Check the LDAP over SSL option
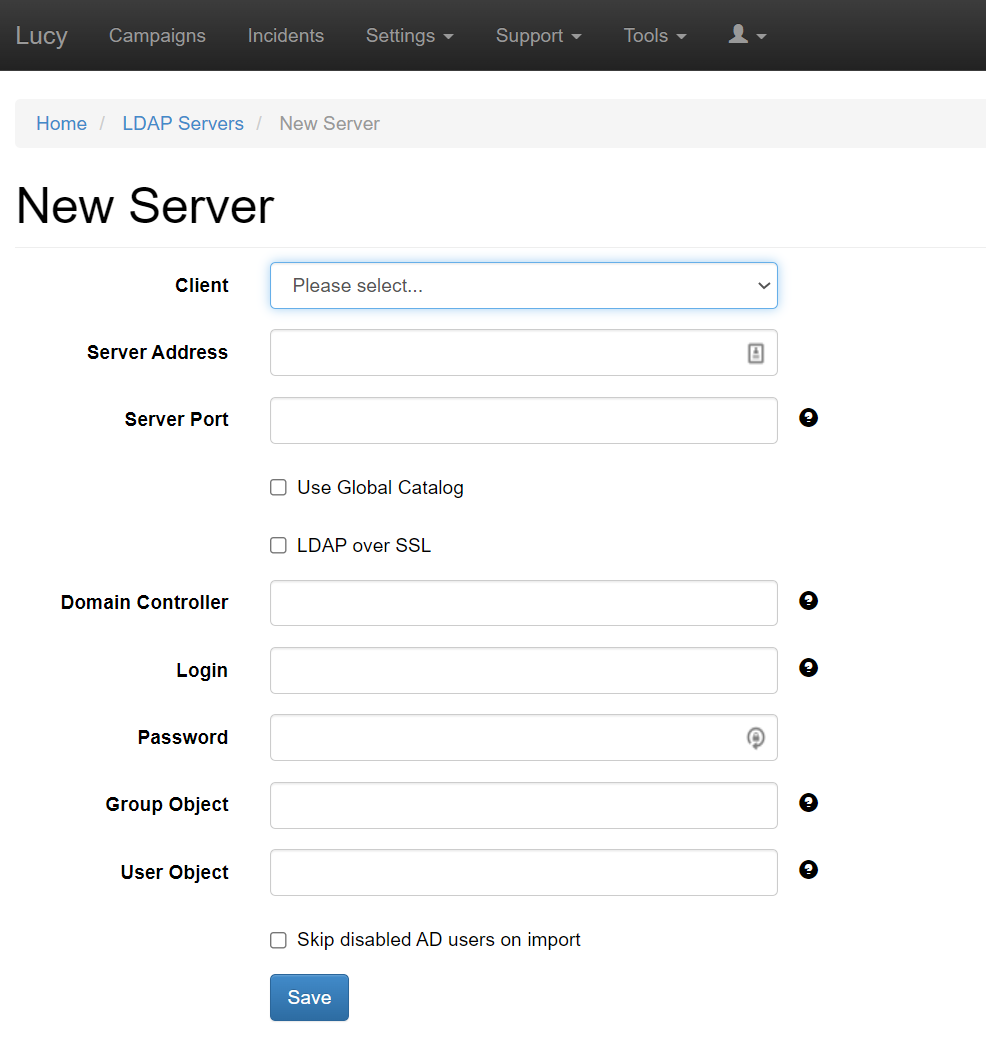 [x=278, y=545]
